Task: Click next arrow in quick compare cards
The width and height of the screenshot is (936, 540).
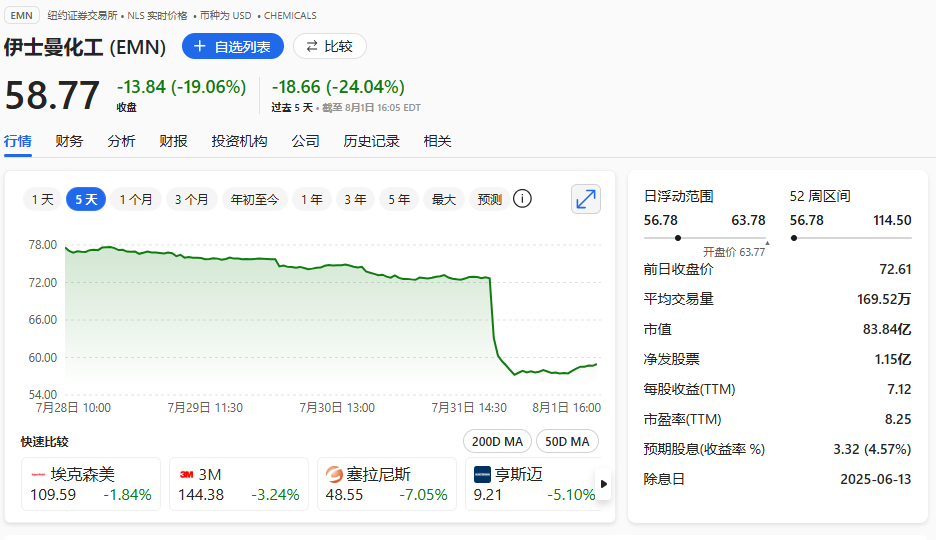Action: click(604, 484)
